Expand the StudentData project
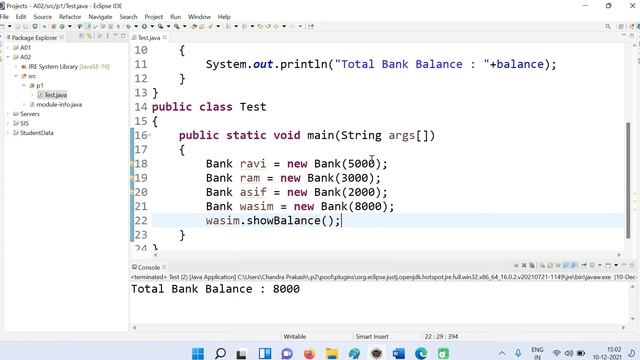 coord(8,133)
